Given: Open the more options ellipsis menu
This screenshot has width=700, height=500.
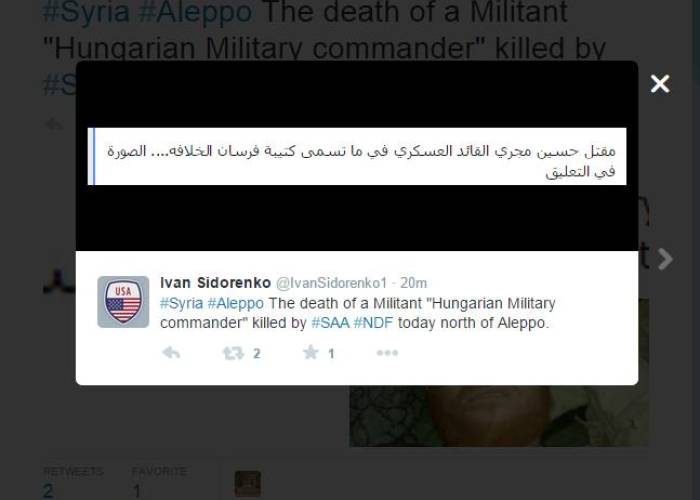Looking at the screenshot, I should pos(387,353).
